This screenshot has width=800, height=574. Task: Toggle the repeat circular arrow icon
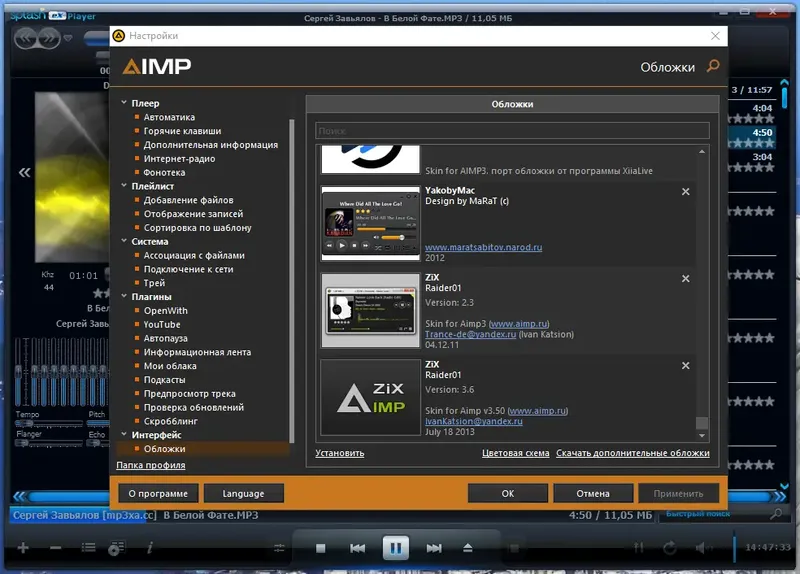(669, 548)
